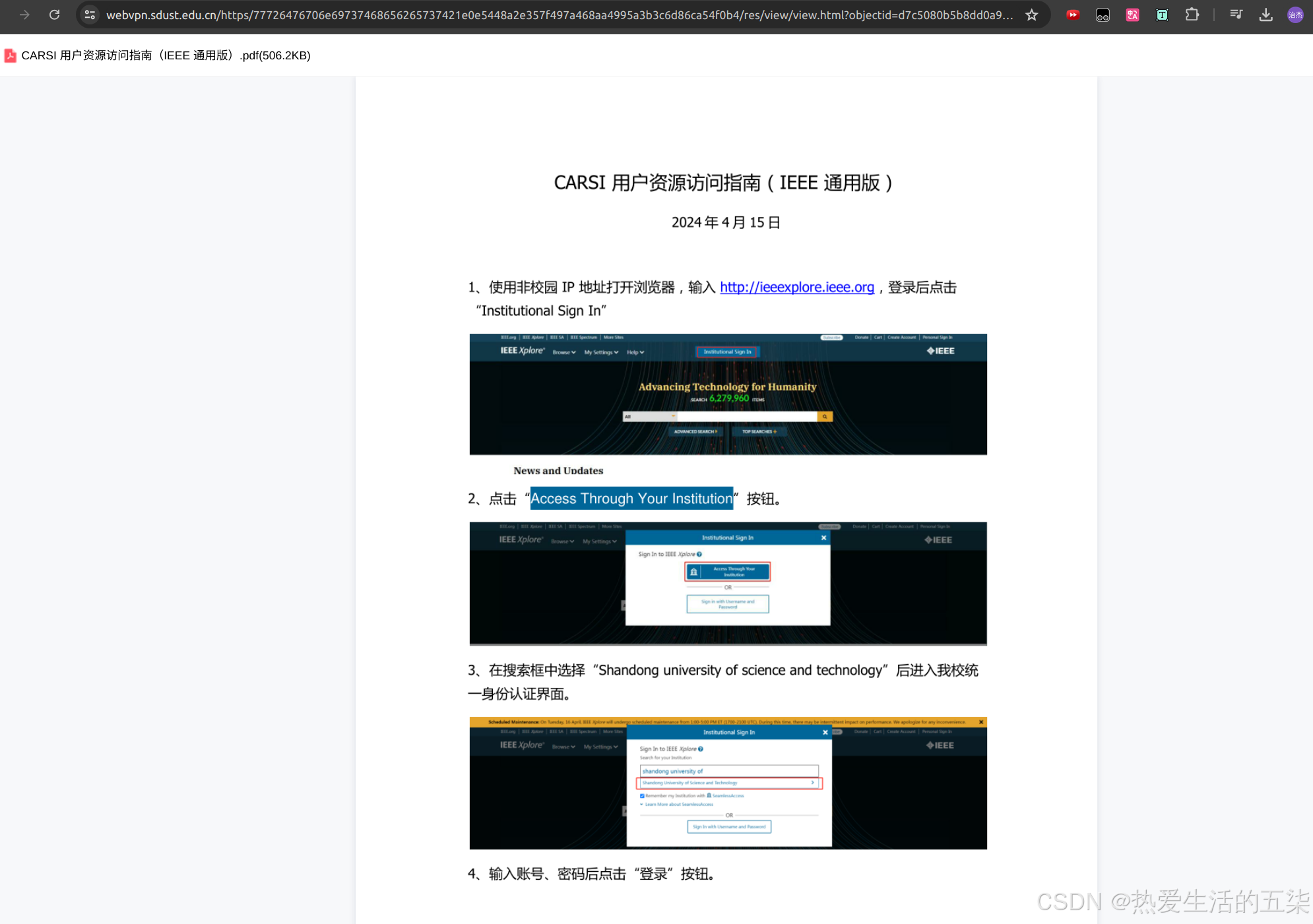Reload the page
1313x924 pixels.
coord(55,15)
